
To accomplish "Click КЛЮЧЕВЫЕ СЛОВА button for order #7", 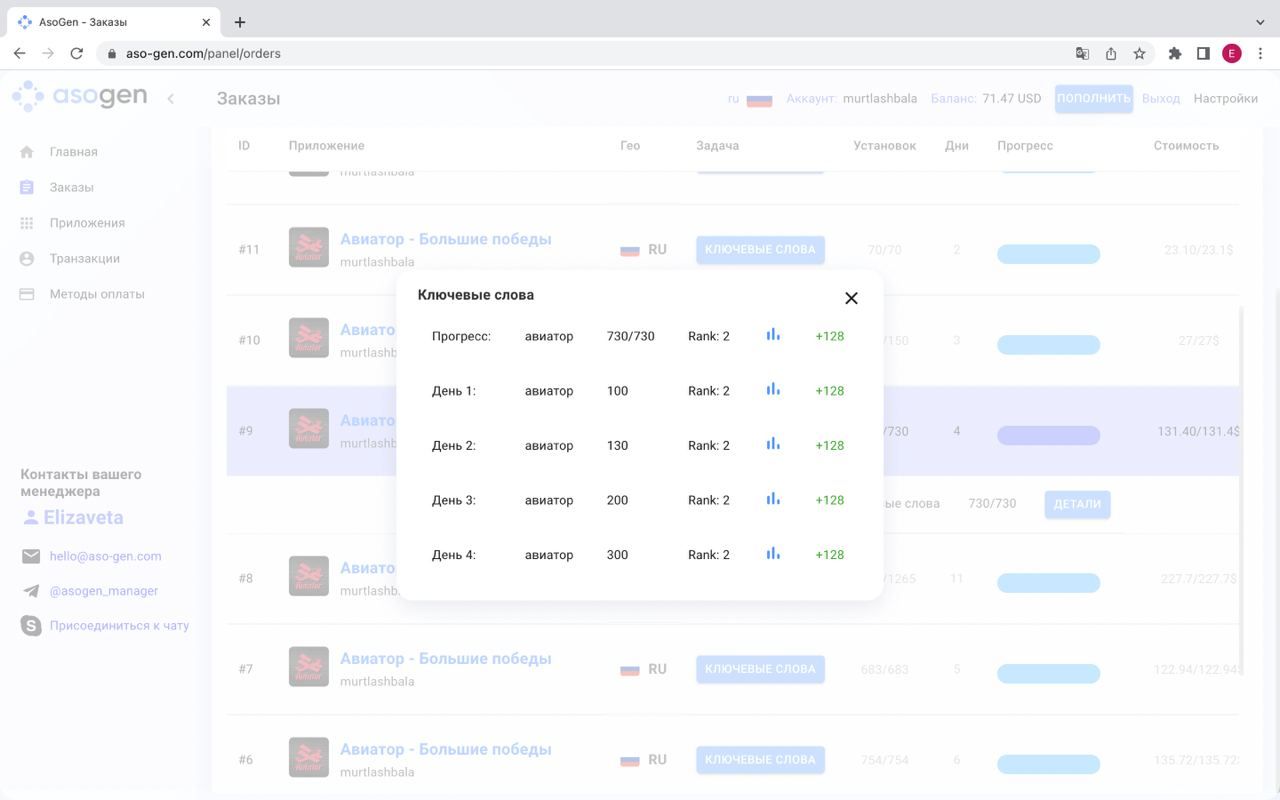I will 760,669.
